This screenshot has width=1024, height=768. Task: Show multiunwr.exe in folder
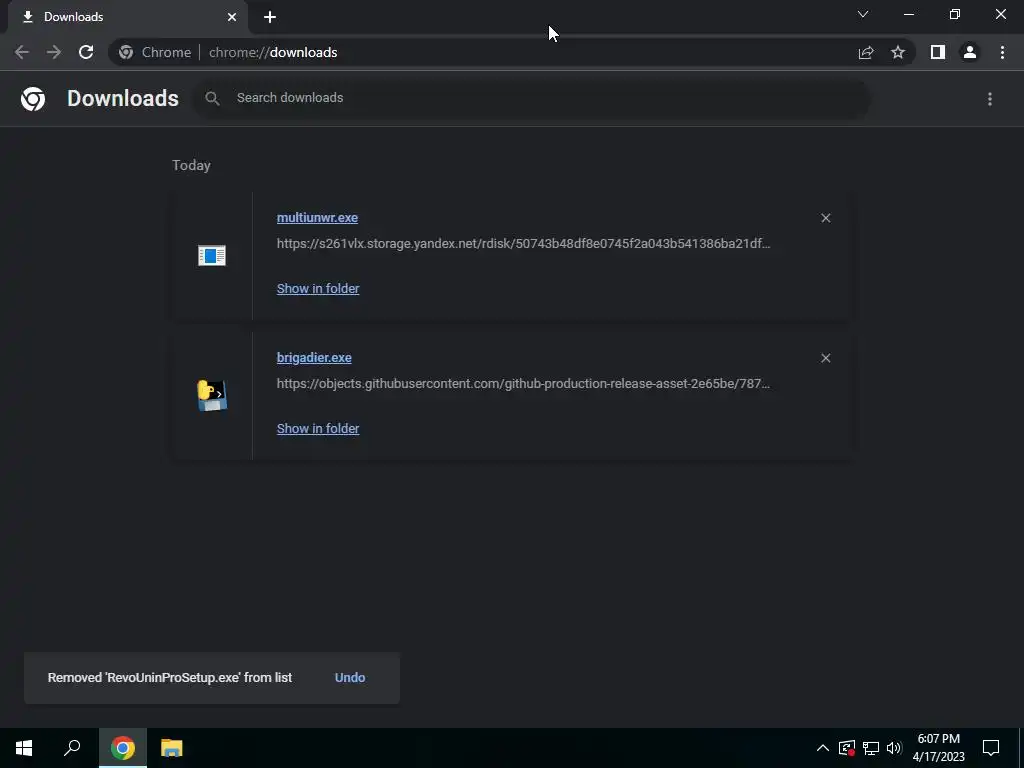point(318,288)
